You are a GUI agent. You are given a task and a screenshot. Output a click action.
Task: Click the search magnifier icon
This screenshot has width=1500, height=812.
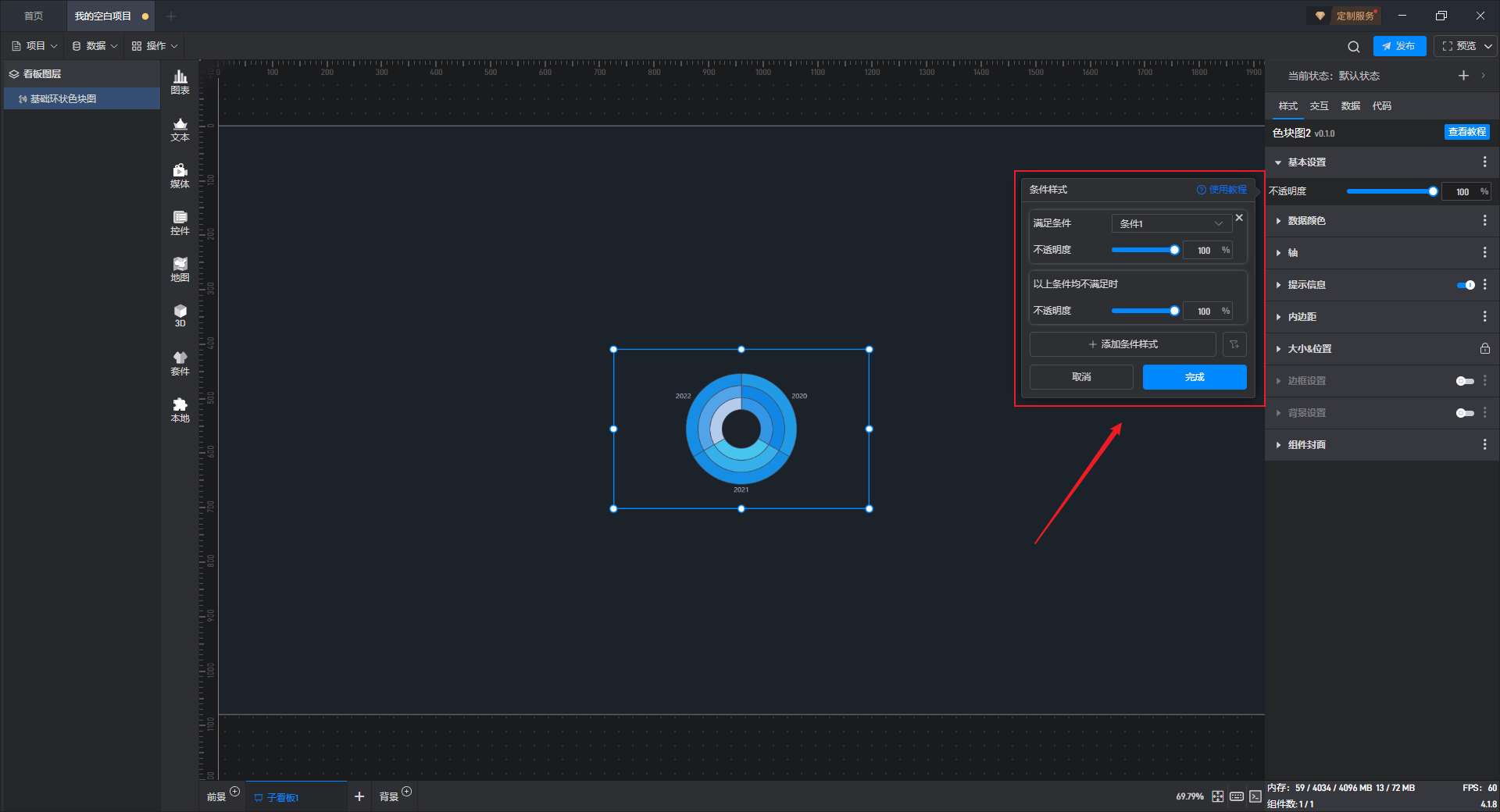pyautogui.click(x=1353, y=47)
